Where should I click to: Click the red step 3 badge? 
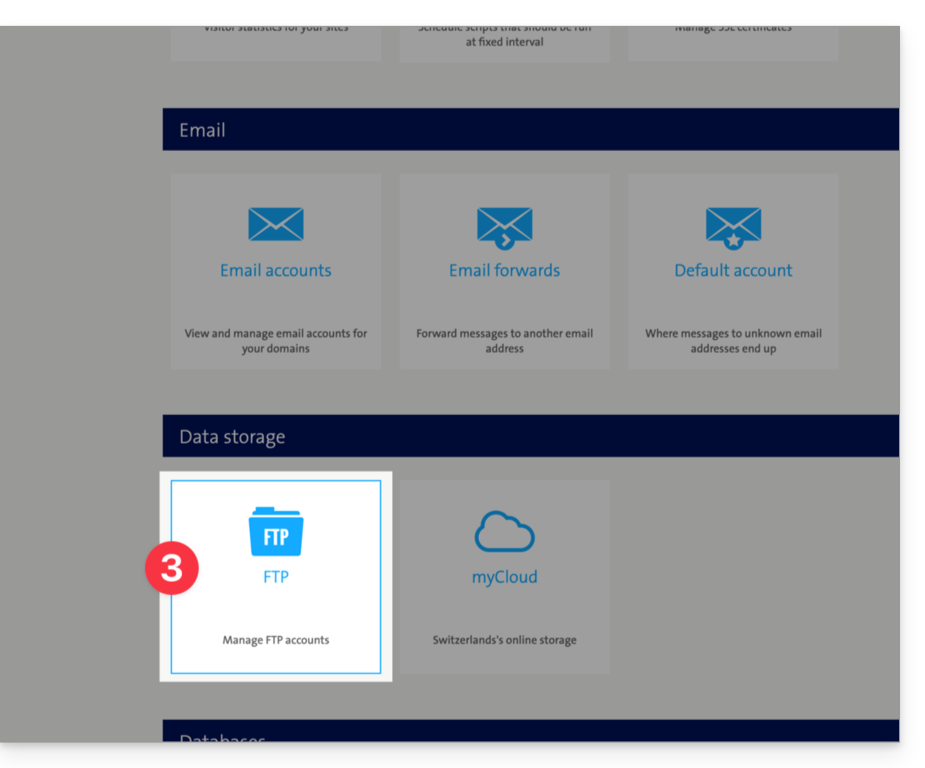pos(171,569)
